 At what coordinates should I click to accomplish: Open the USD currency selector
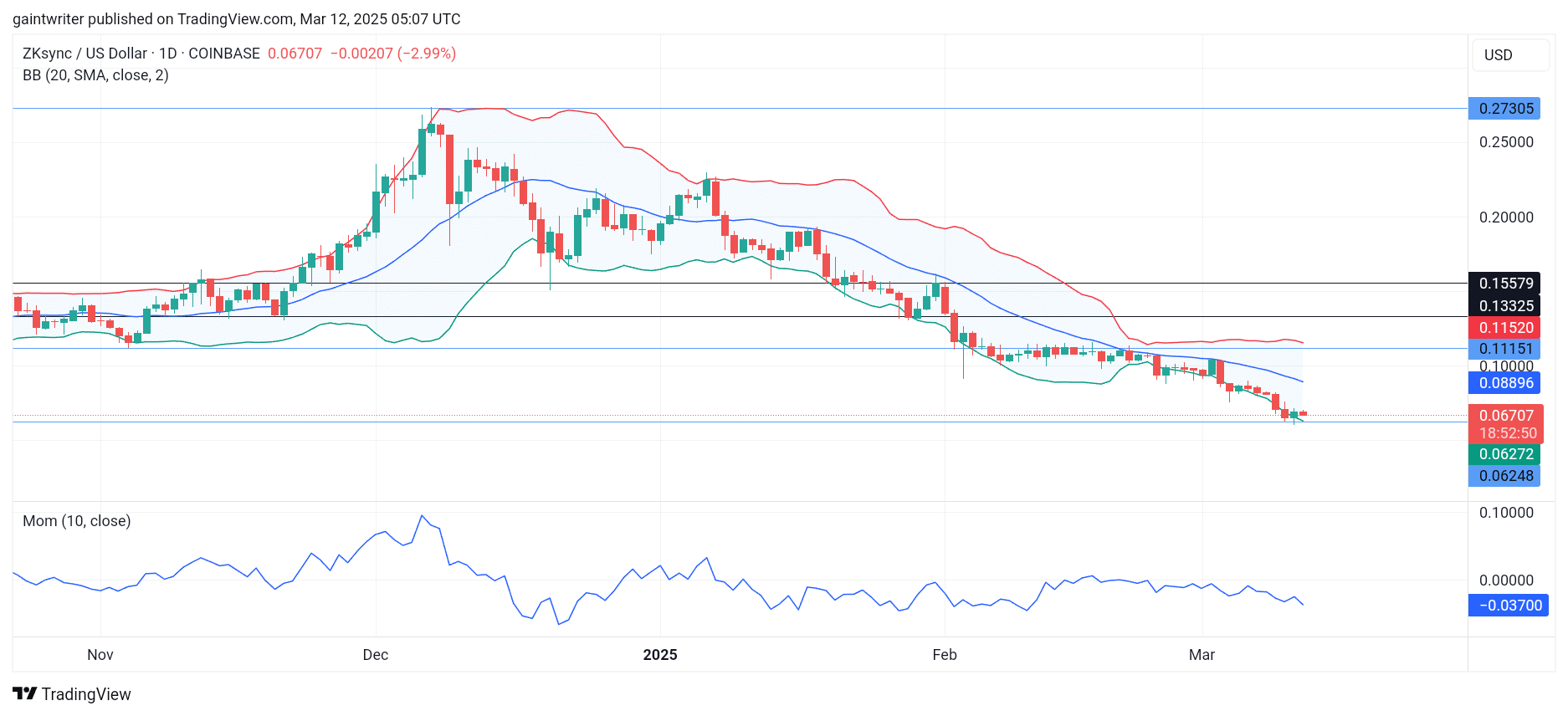[1510, 55]
